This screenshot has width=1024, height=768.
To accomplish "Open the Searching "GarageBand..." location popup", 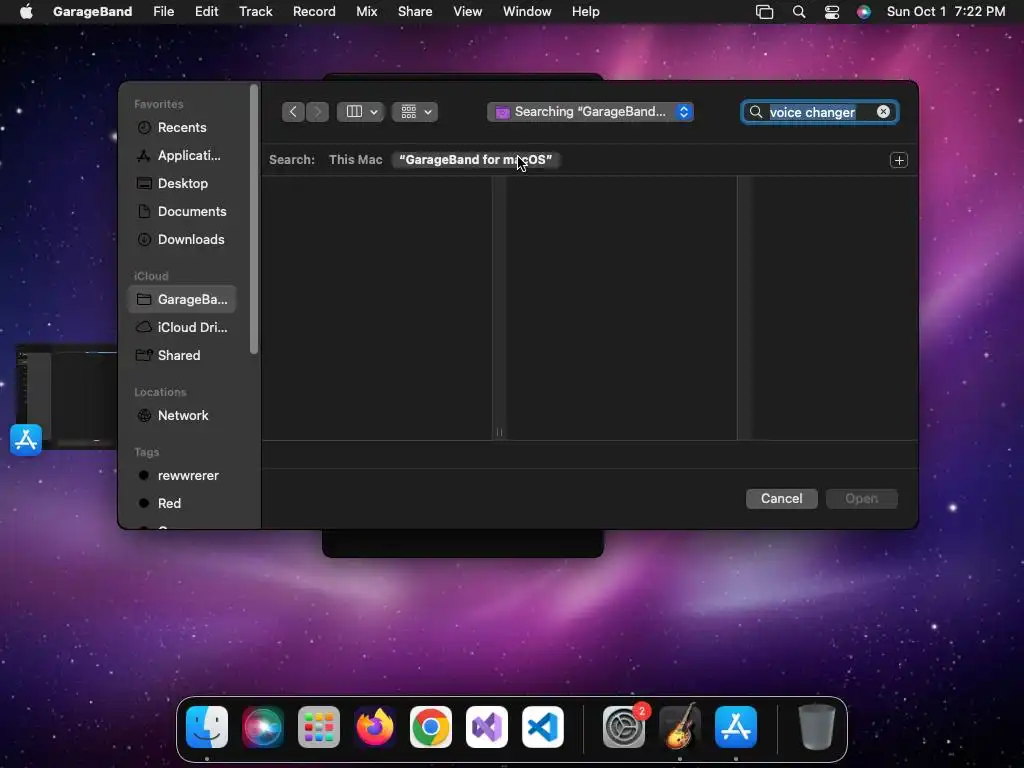I will 590,112.
